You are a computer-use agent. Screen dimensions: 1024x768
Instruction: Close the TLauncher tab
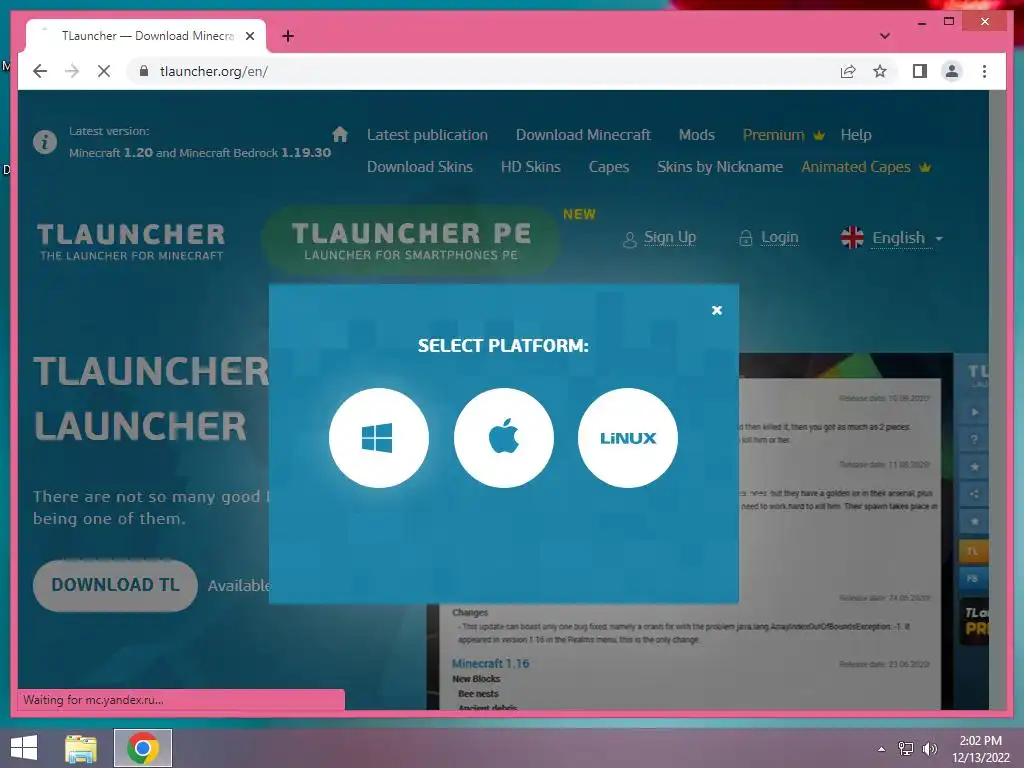(x=249, y=36)
